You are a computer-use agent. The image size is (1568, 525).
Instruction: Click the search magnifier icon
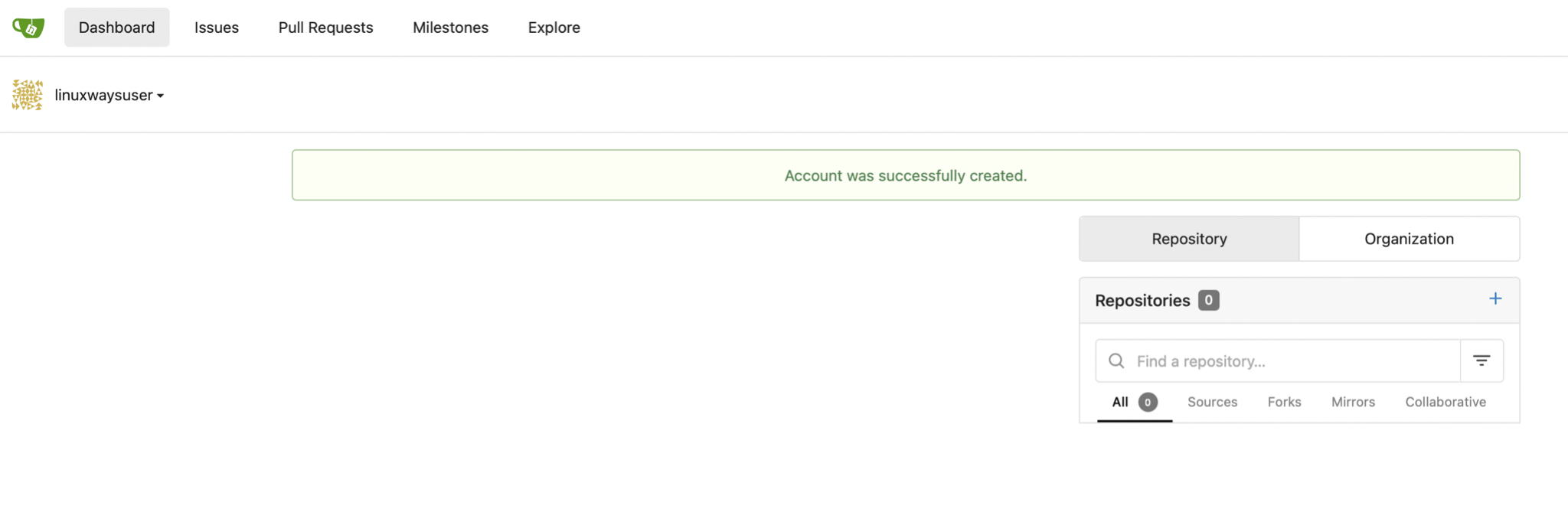pyautogui.click(x=1116, y=360)
